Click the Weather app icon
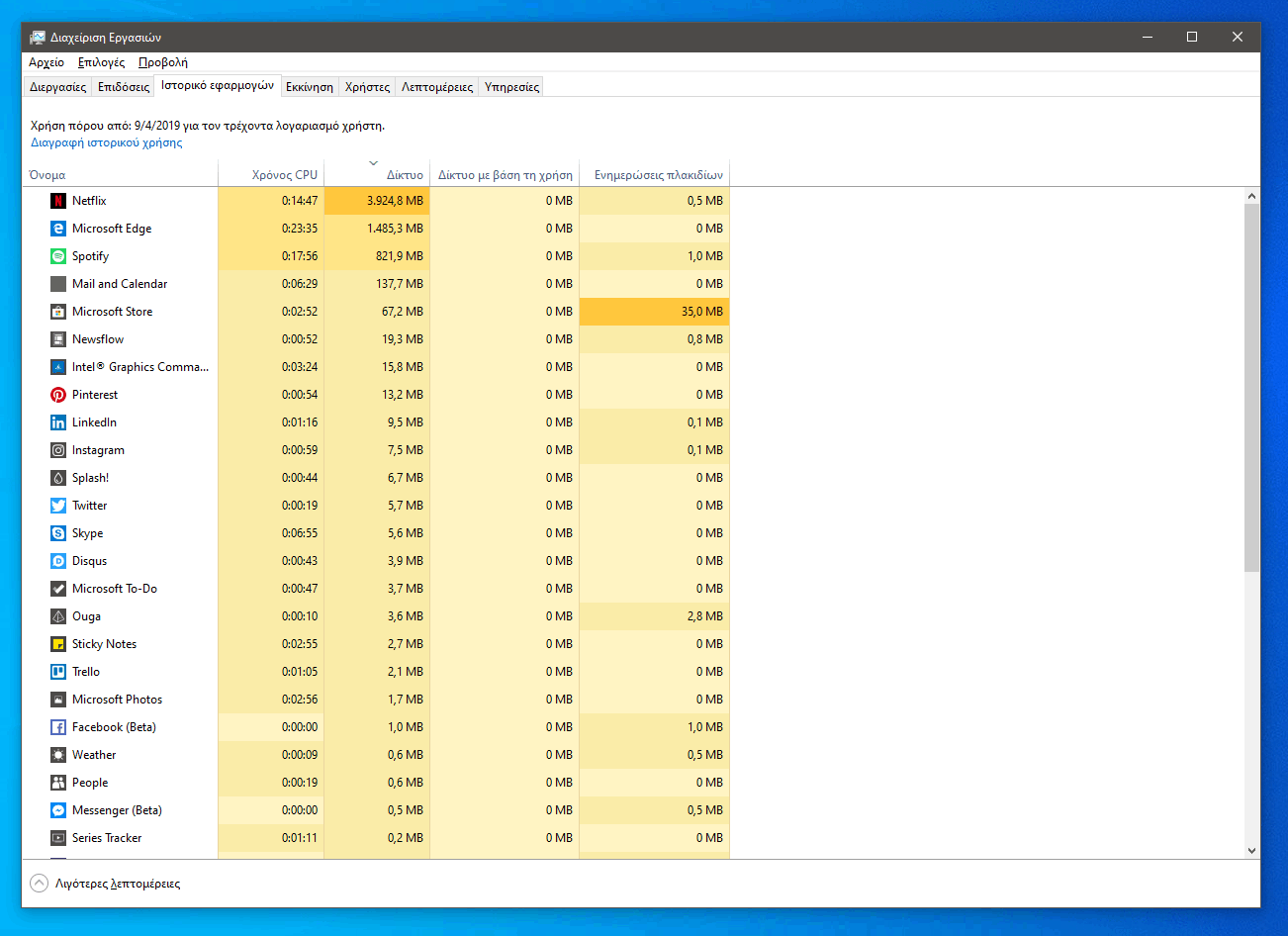 click(58, 755)
